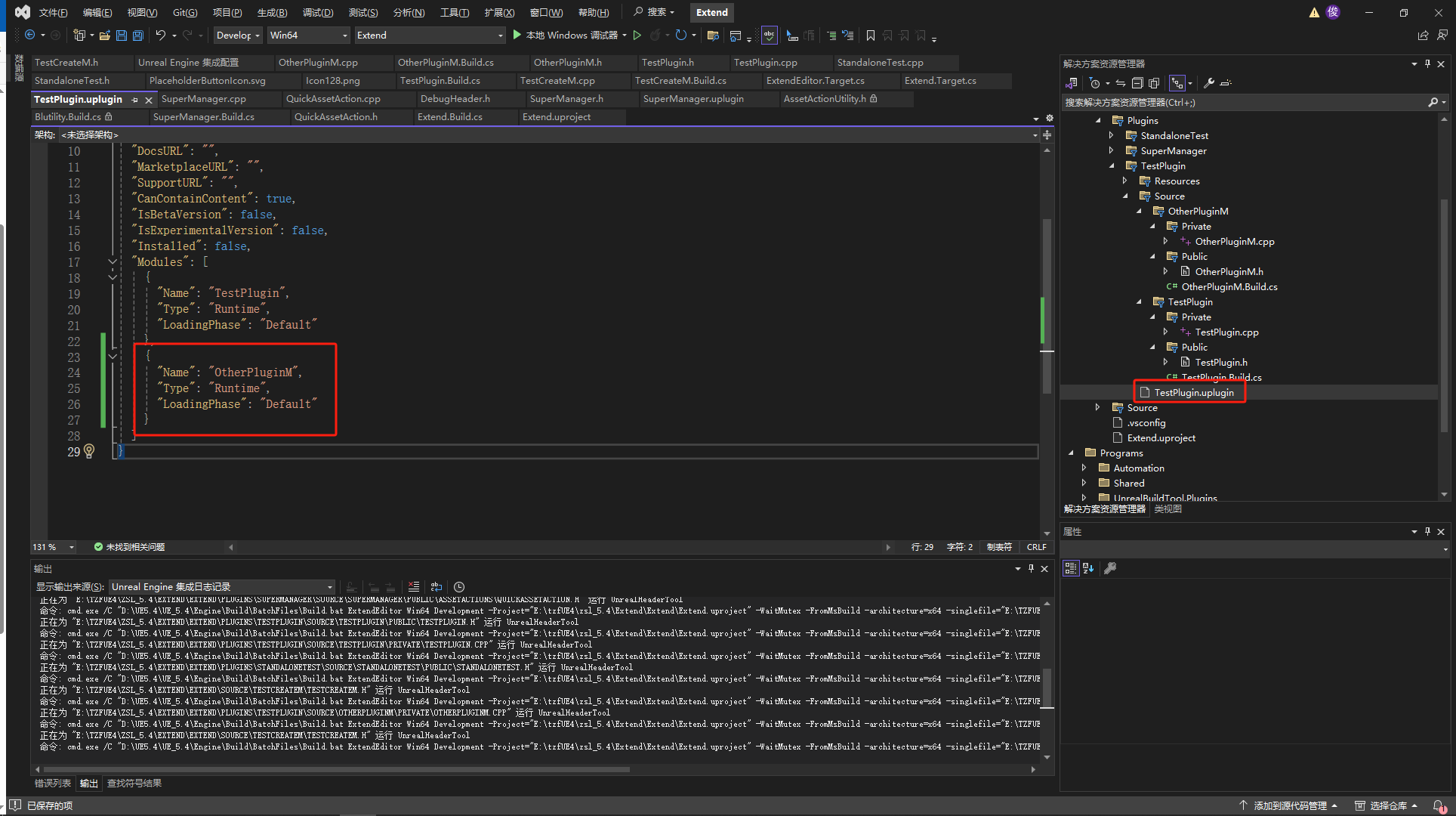The image size is (1456, 816).
Task: Click the lightbulb quick actions icon at line 29
Action: [89, 451]
